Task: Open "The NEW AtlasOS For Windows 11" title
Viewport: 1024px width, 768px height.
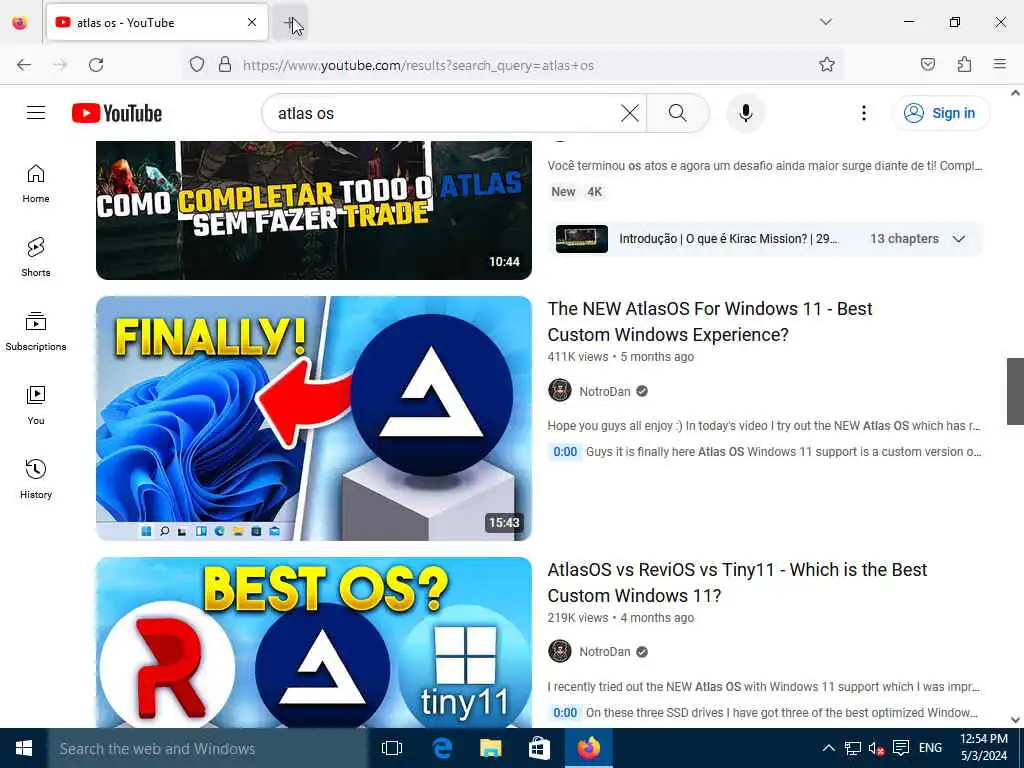Action: tap(709, 321)
